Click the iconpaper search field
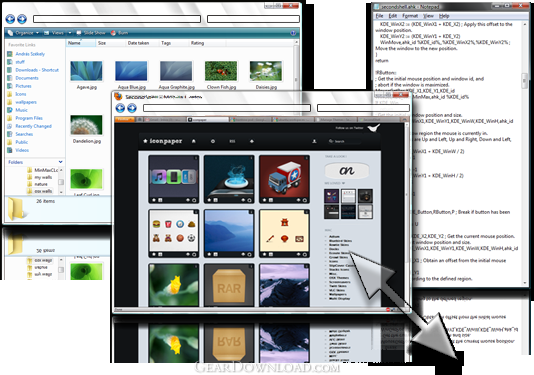 344,141
